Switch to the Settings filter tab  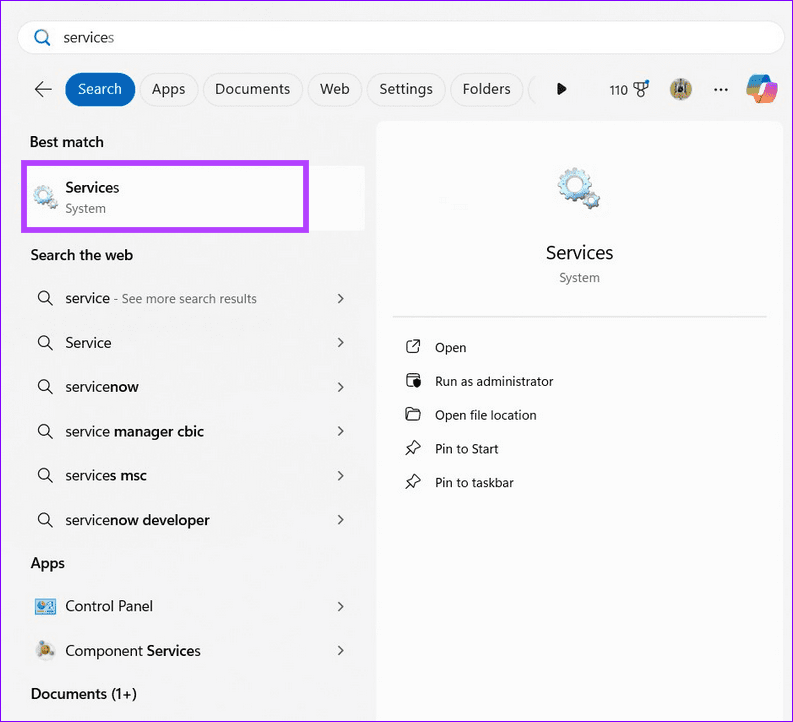tap(406, 89)
